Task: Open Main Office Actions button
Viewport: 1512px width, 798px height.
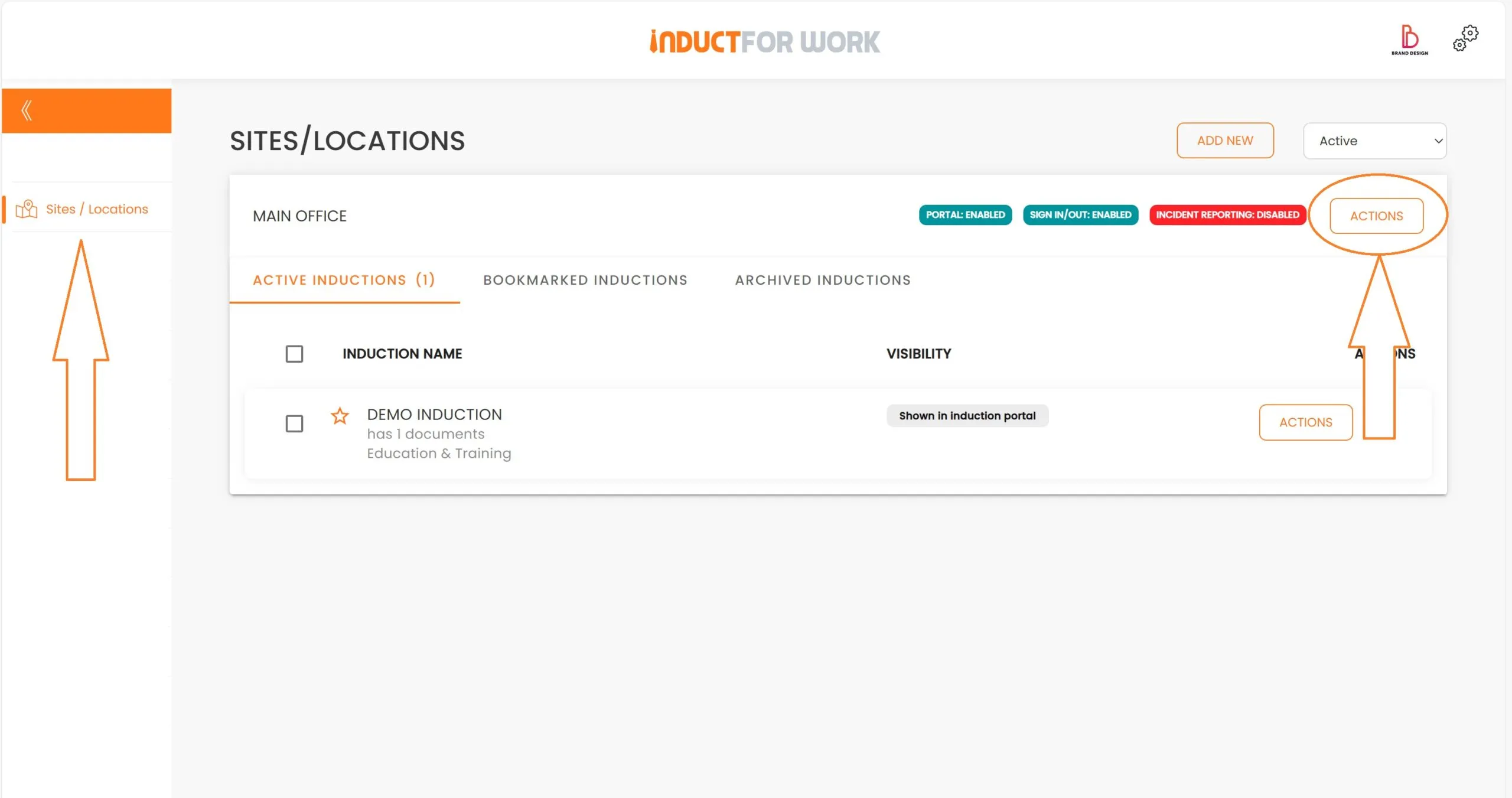Action: [1376, 216]
